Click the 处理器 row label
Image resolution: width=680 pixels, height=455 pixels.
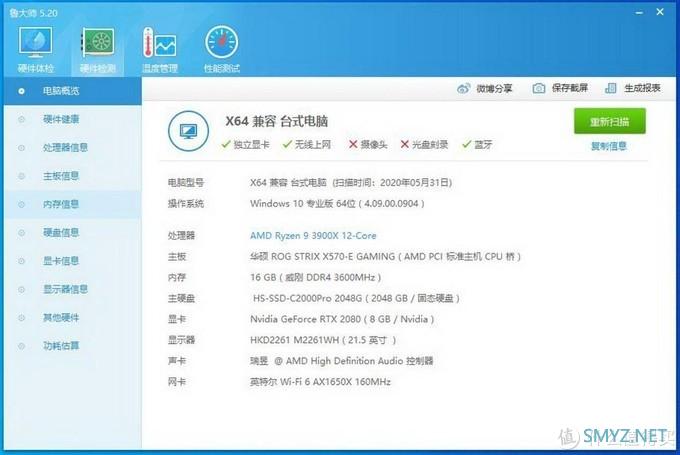(181, 236)
